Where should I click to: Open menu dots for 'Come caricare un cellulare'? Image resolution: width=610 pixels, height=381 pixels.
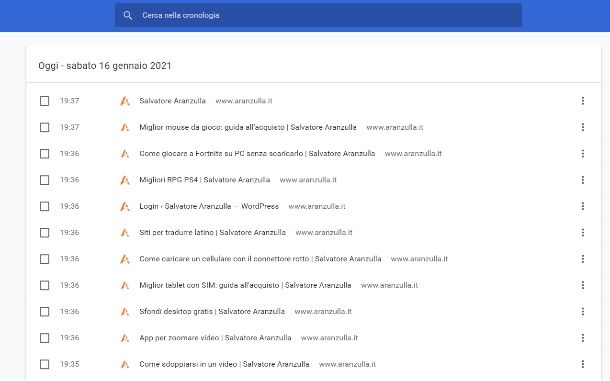click(582, 259)
